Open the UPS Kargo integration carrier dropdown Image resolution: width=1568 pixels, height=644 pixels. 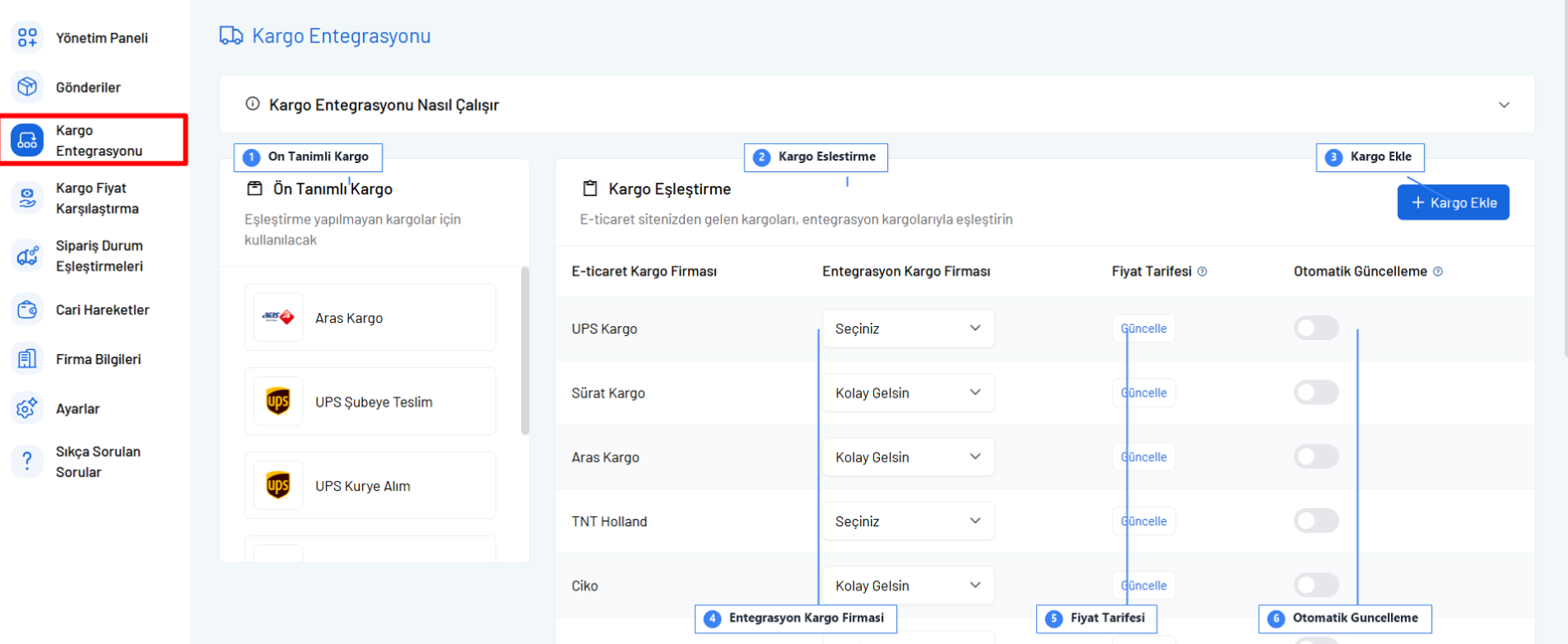908,329
